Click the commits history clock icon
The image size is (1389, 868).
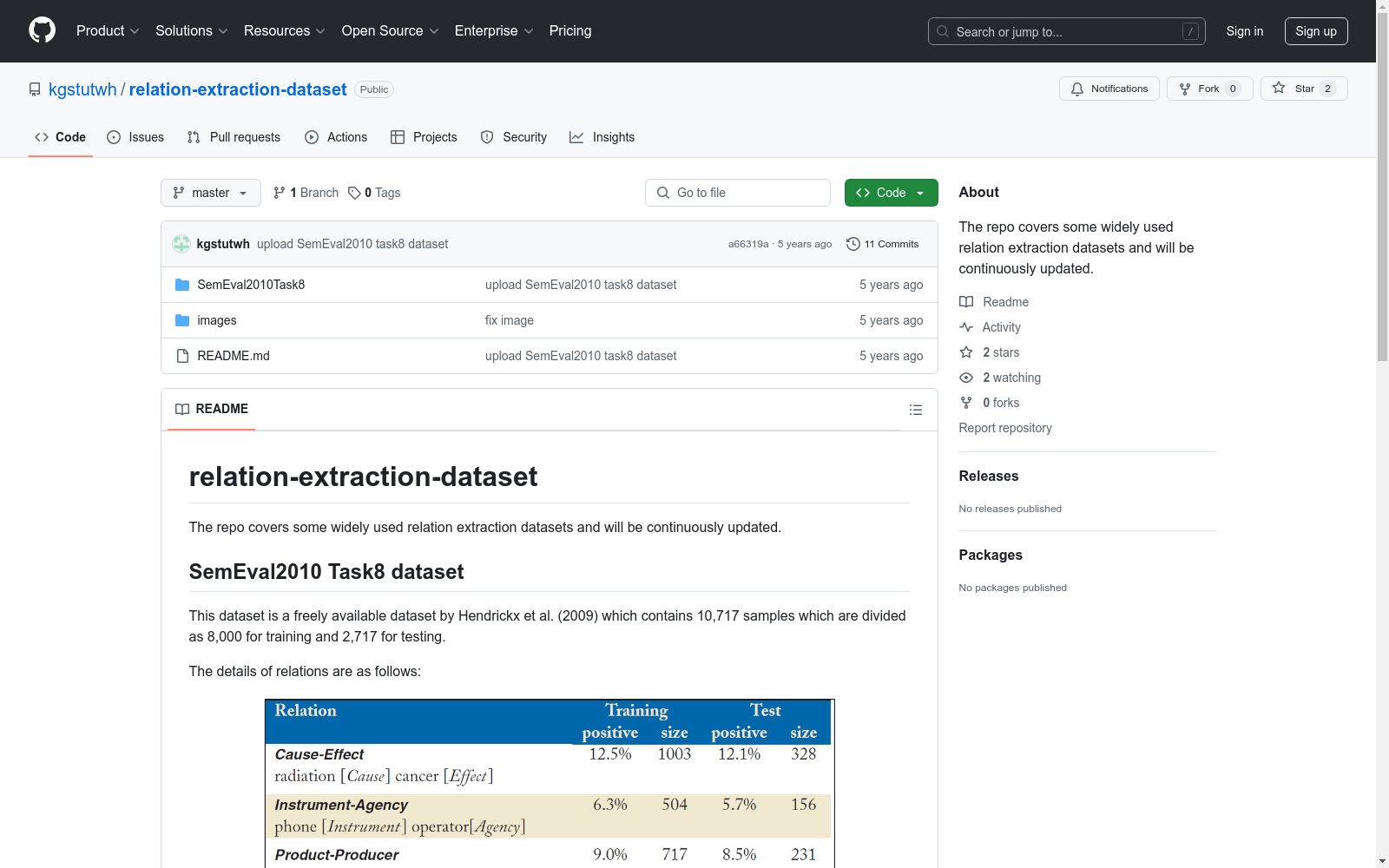(x=853, y=244)
